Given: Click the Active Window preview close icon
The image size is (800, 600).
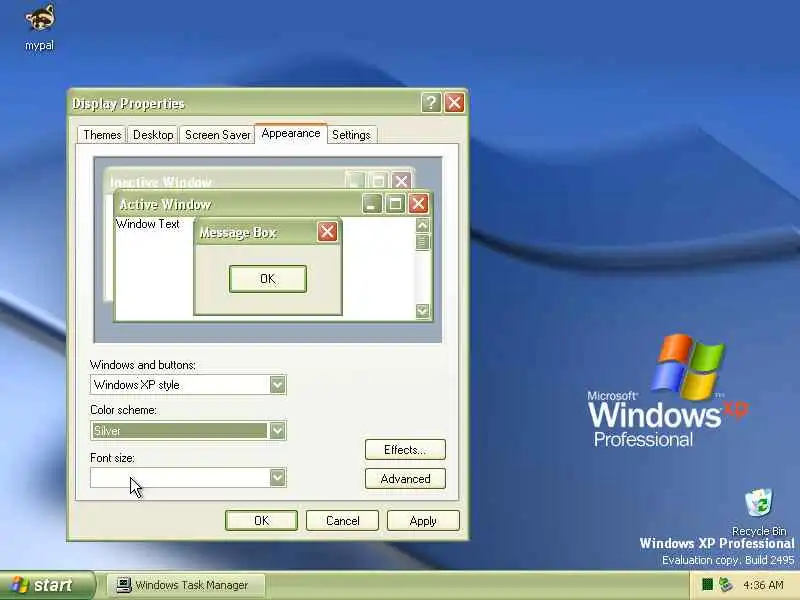Looking at the screenshot, I should pyautogui.click(x=418, y=204).
